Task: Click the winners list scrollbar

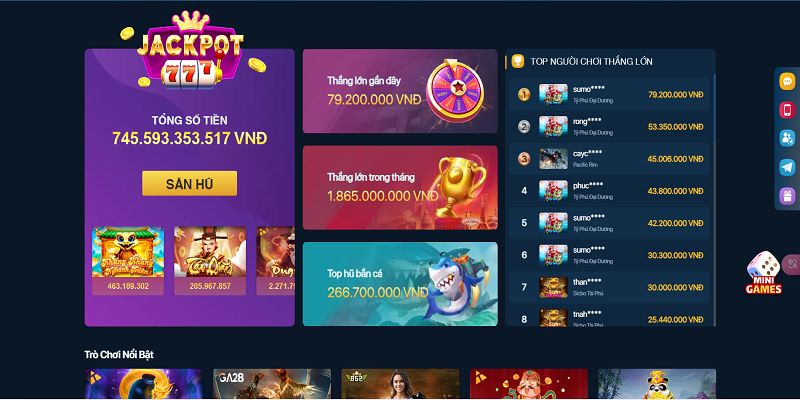Action: click(714, 199)
